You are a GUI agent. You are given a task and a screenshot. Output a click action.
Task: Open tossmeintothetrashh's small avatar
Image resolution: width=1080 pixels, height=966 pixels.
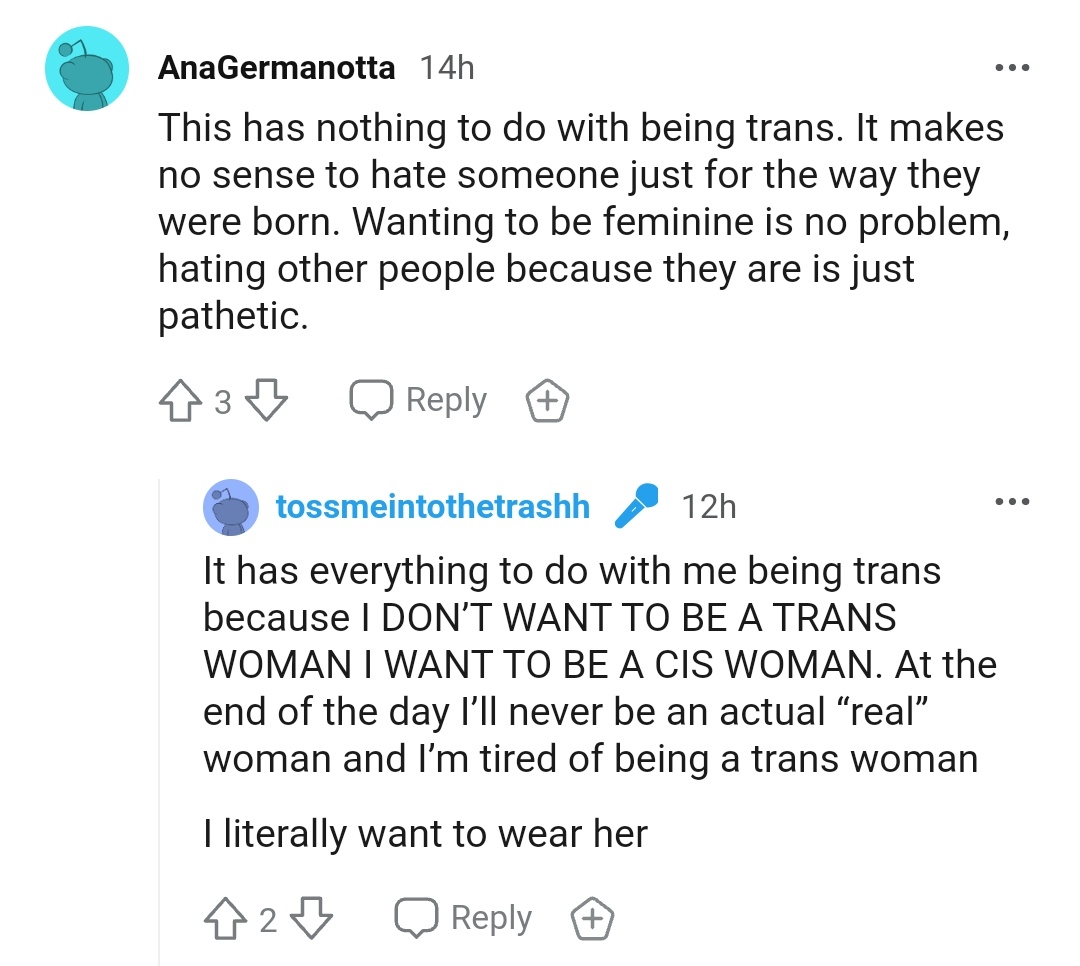231,507
